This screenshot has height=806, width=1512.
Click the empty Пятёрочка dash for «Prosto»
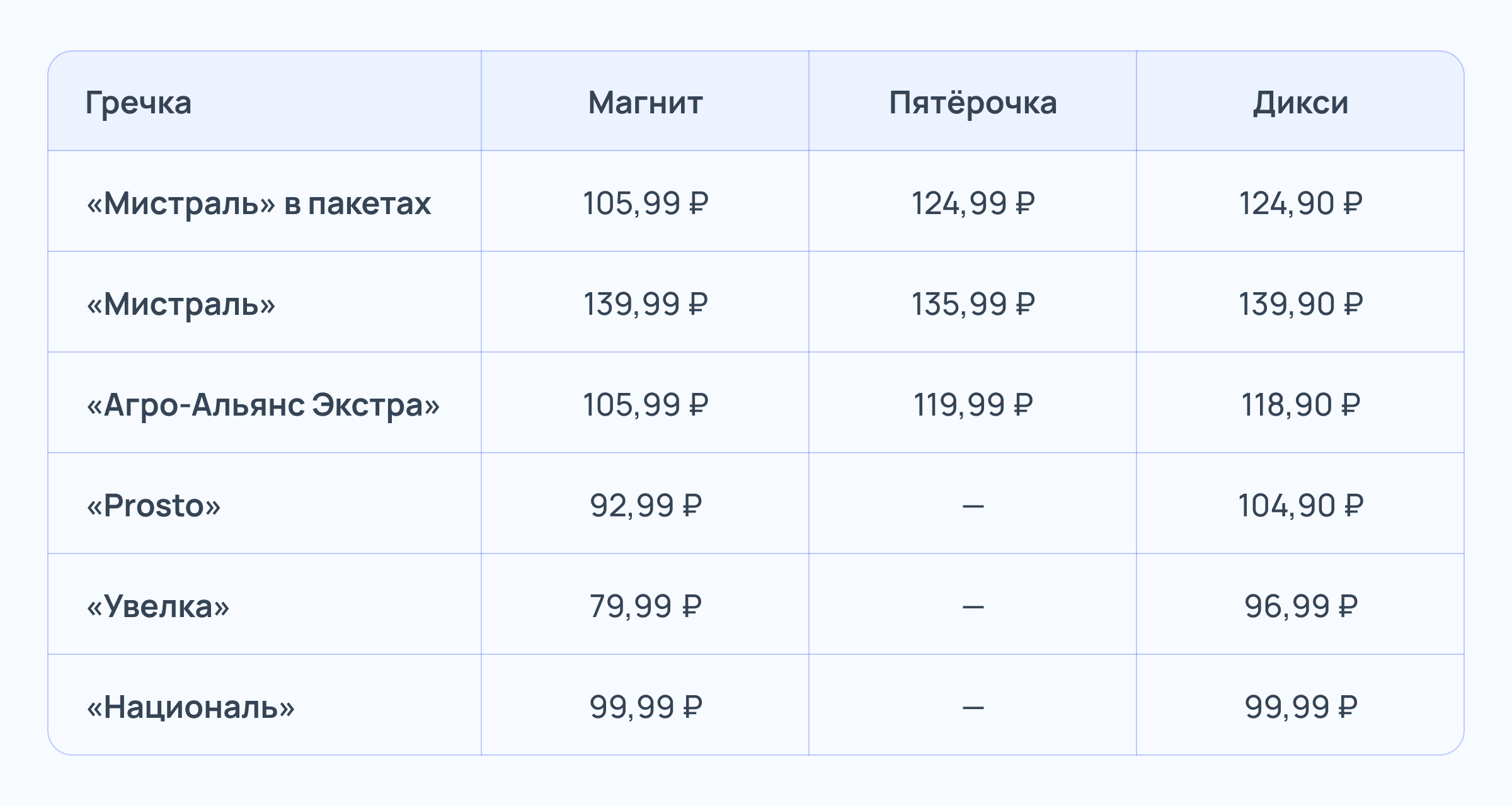[973, 506]
